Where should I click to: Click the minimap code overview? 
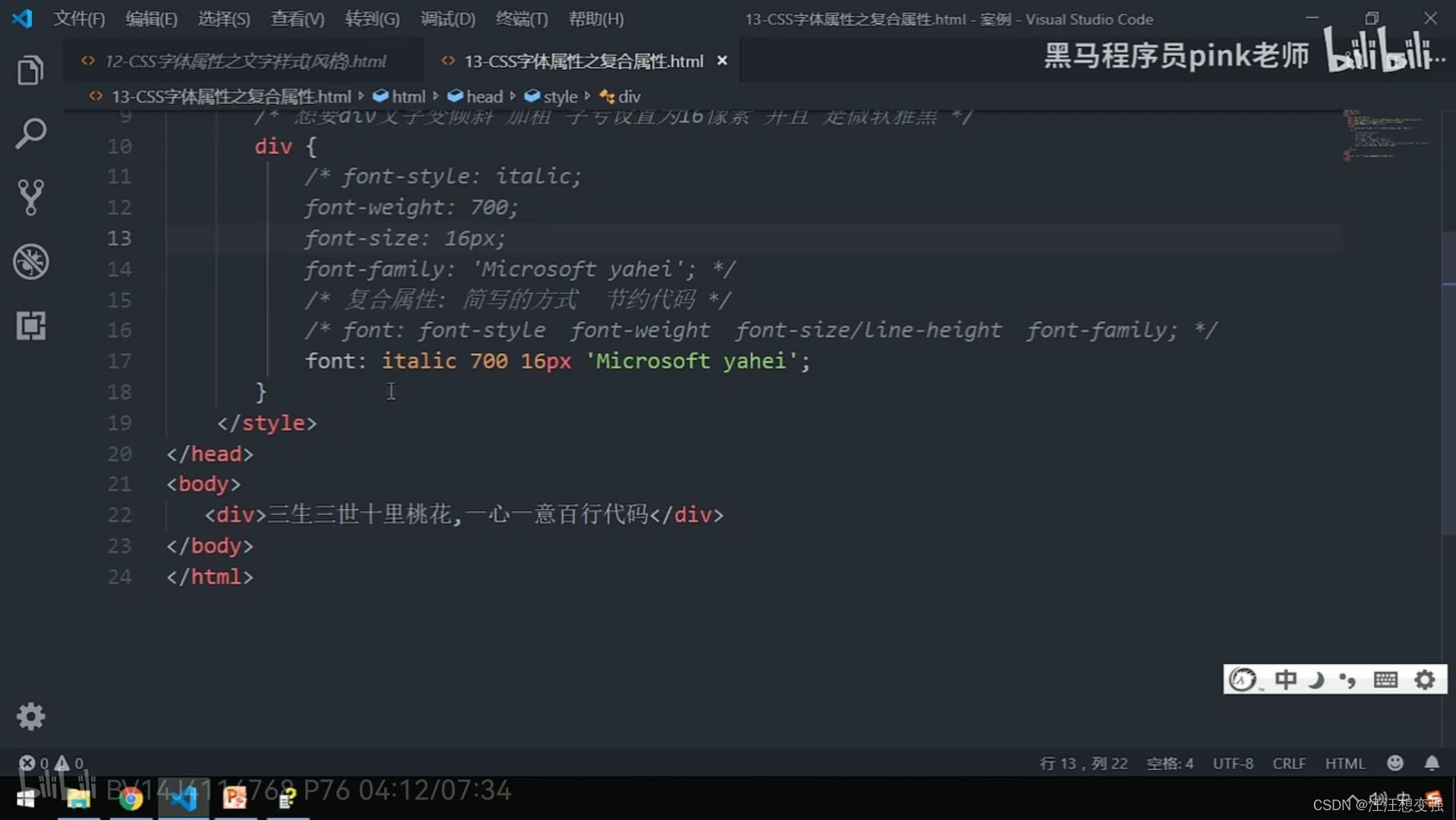pyautogui.click(x=1388, y=135)
